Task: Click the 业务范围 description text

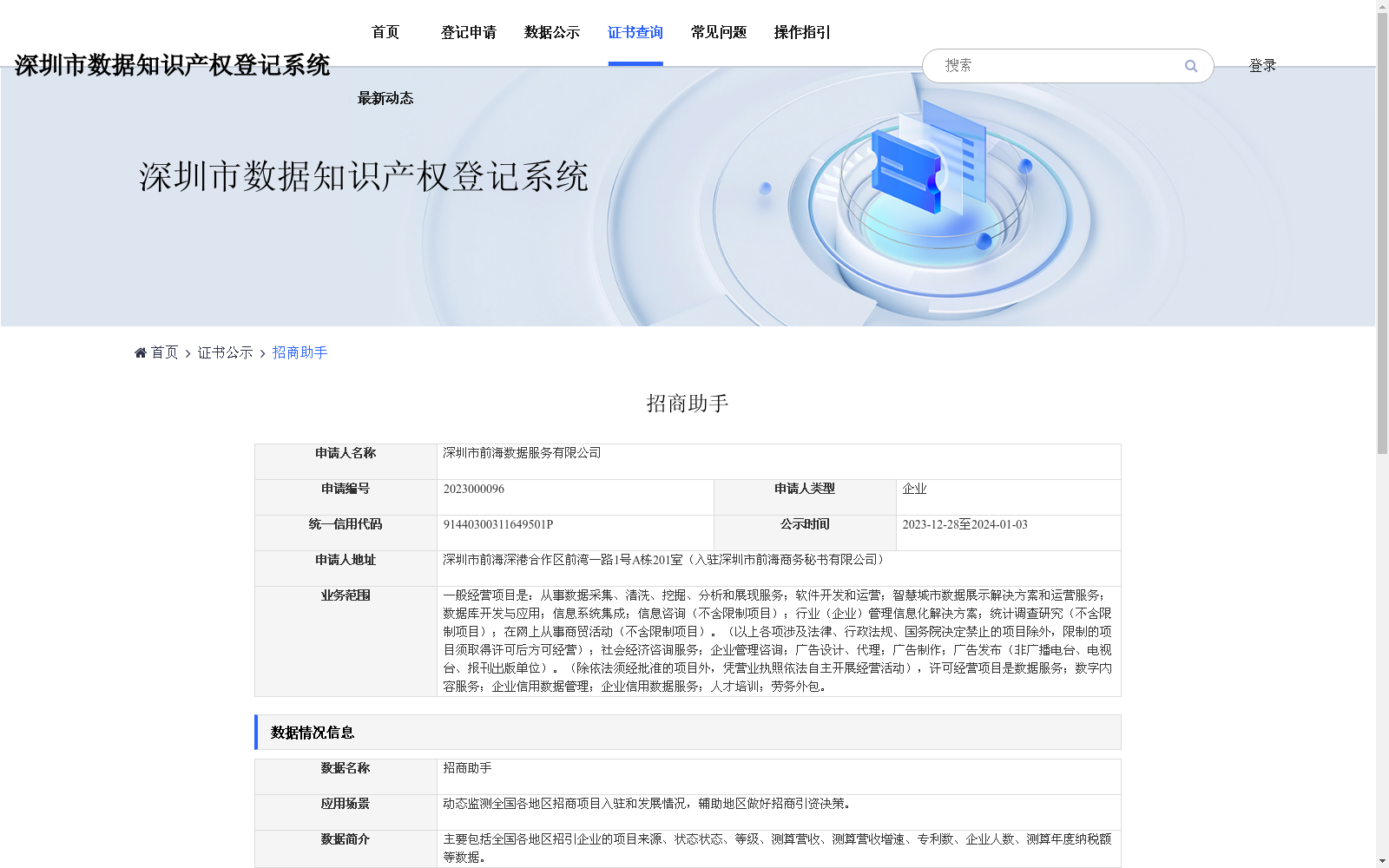Action: [x=777, y=641]
